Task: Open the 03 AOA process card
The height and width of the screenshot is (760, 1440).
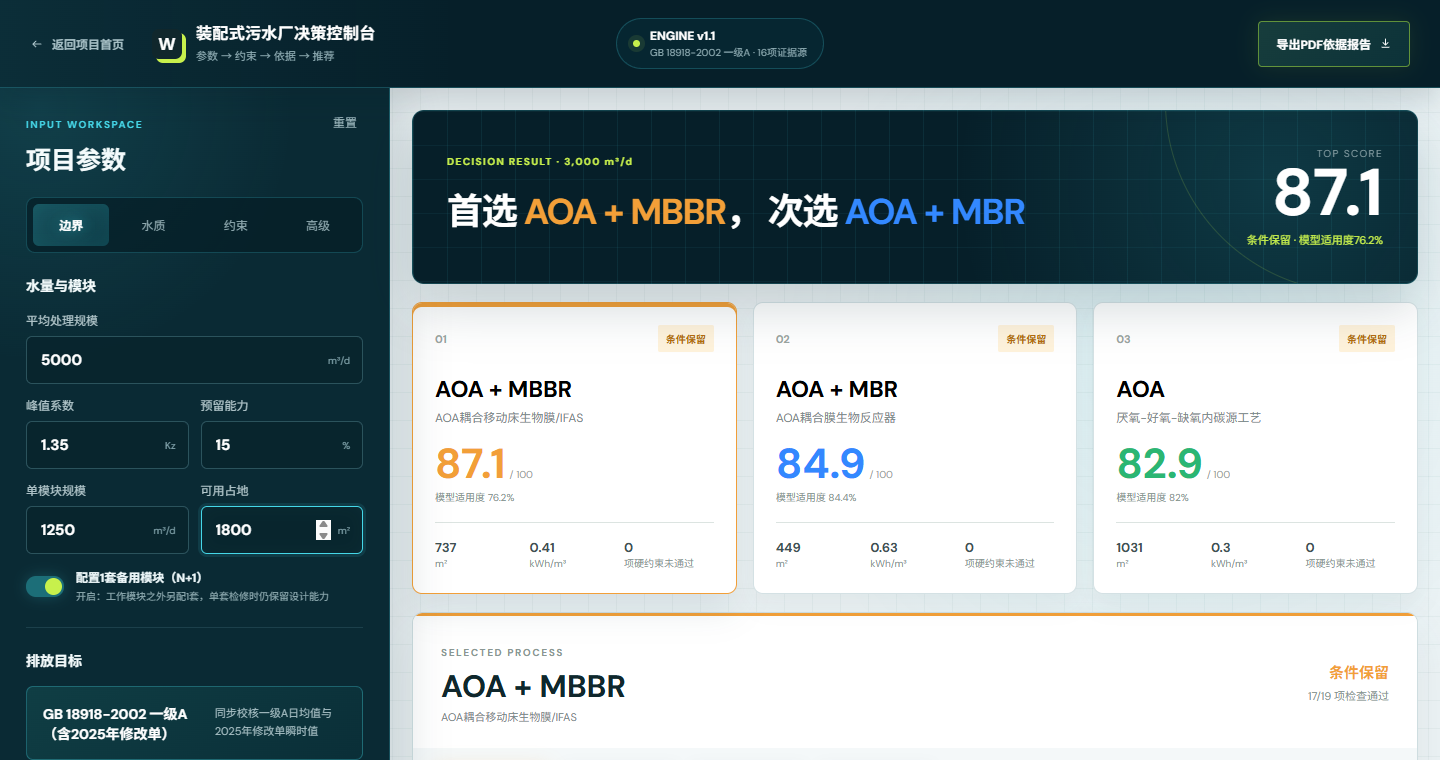Action: [1255, 448]
